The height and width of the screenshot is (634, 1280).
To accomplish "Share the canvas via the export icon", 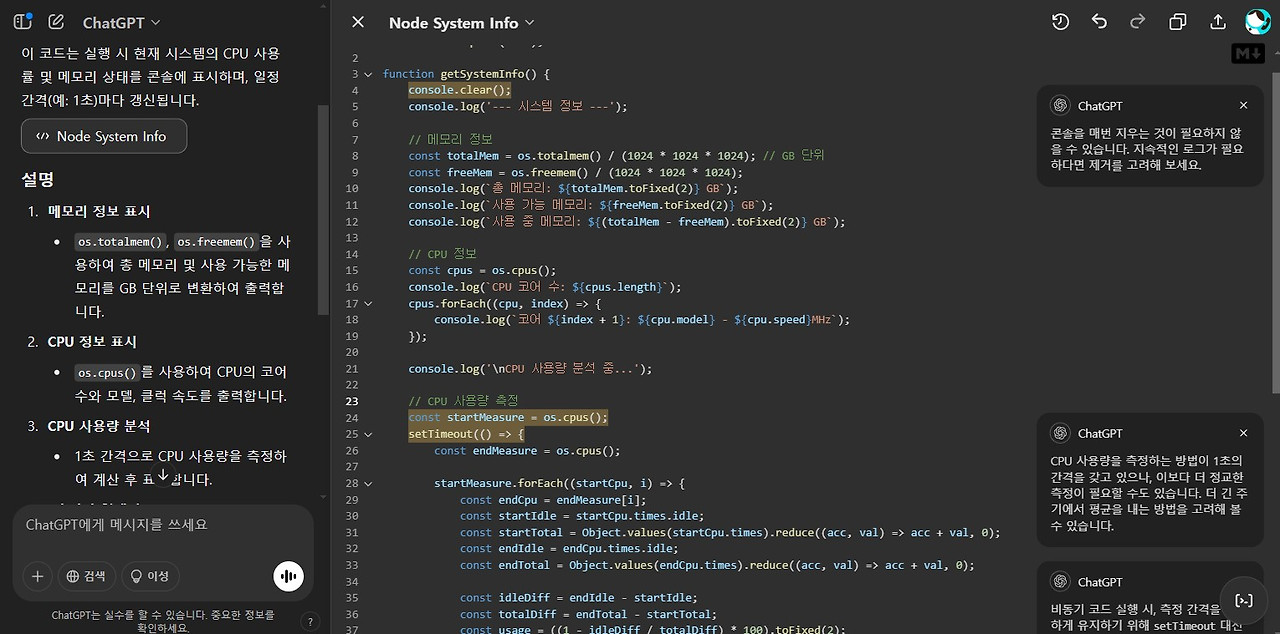I will pyautogui.click(x=1216, y=21).
